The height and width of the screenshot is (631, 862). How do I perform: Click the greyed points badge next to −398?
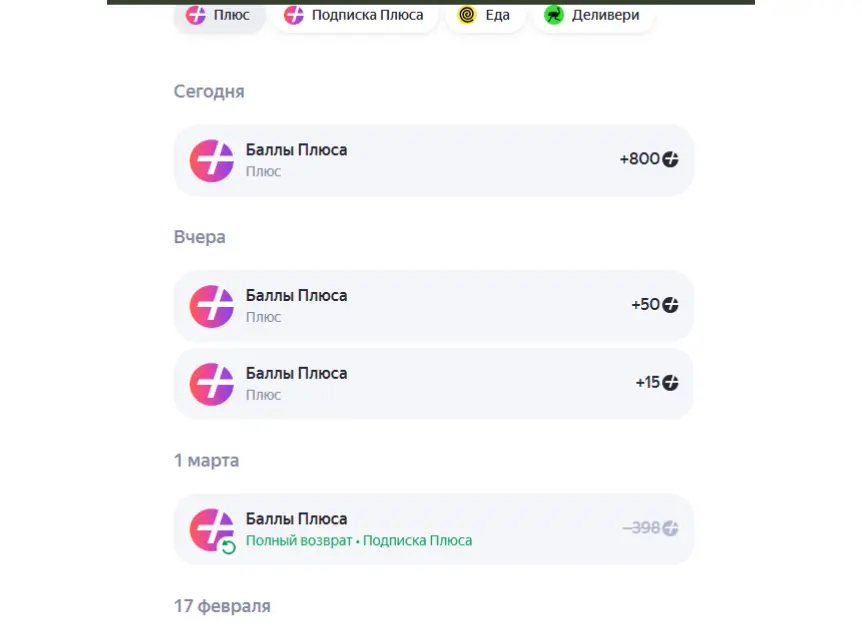[670, 528]
